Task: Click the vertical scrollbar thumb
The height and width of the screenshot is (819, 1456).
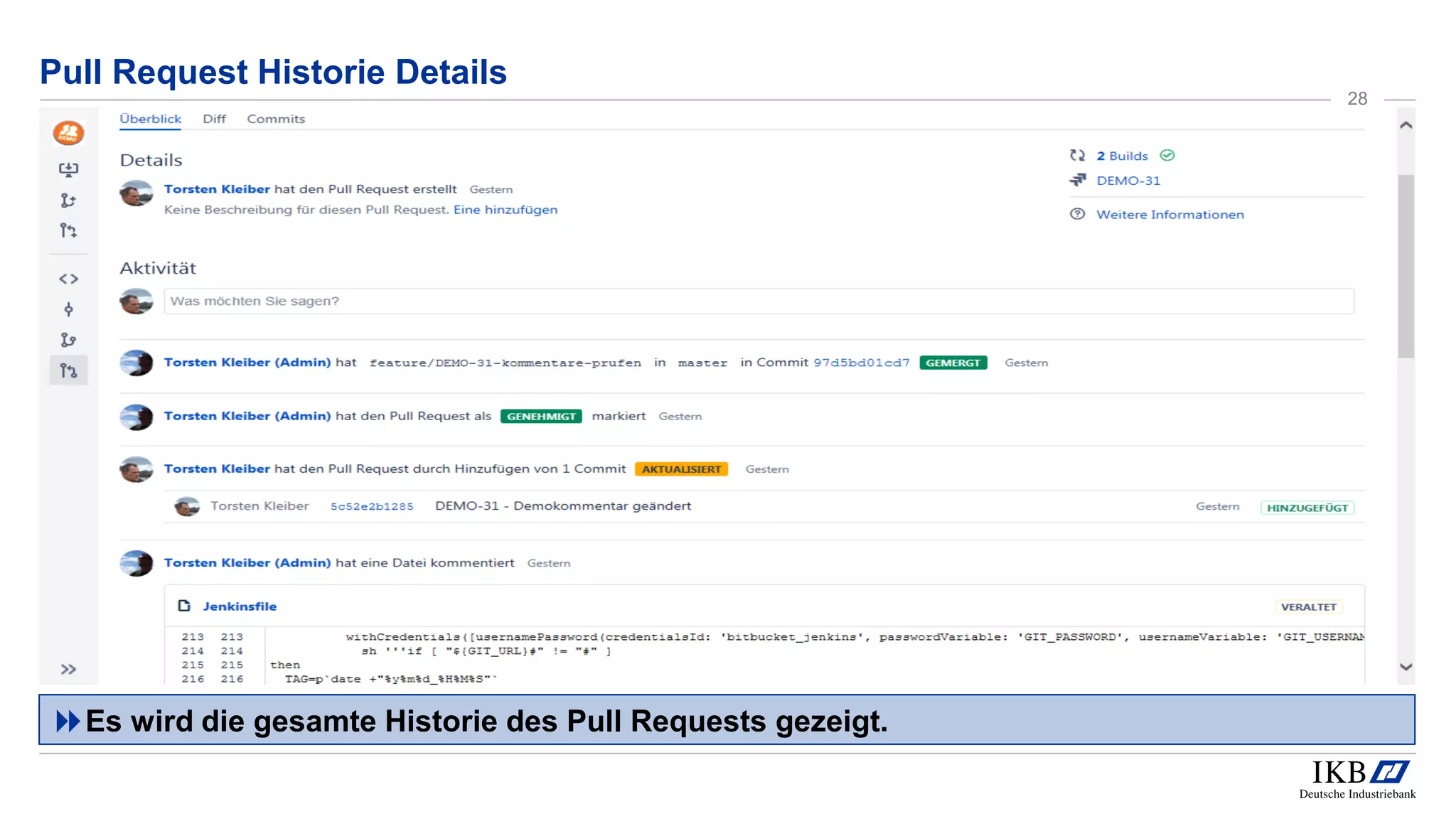Action: (x=1406, y=267)
